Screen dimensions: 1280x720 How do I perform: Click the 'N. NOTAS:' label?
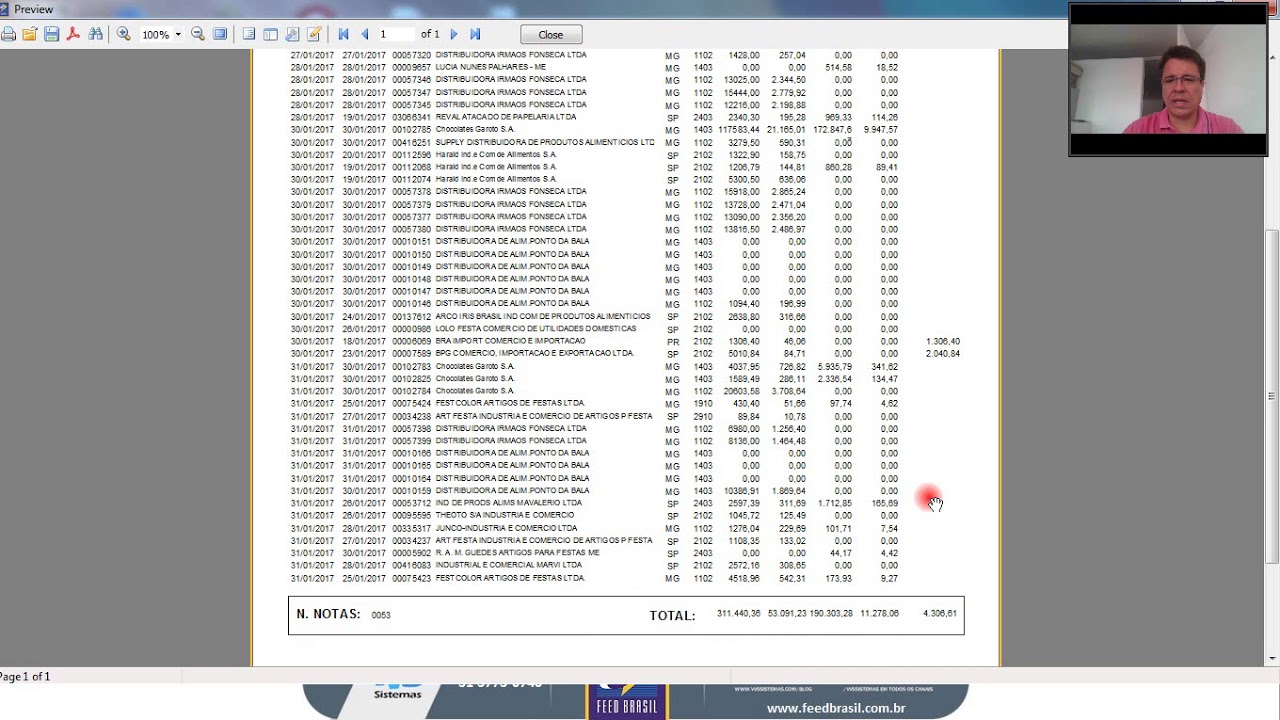[x=328, y=614]
